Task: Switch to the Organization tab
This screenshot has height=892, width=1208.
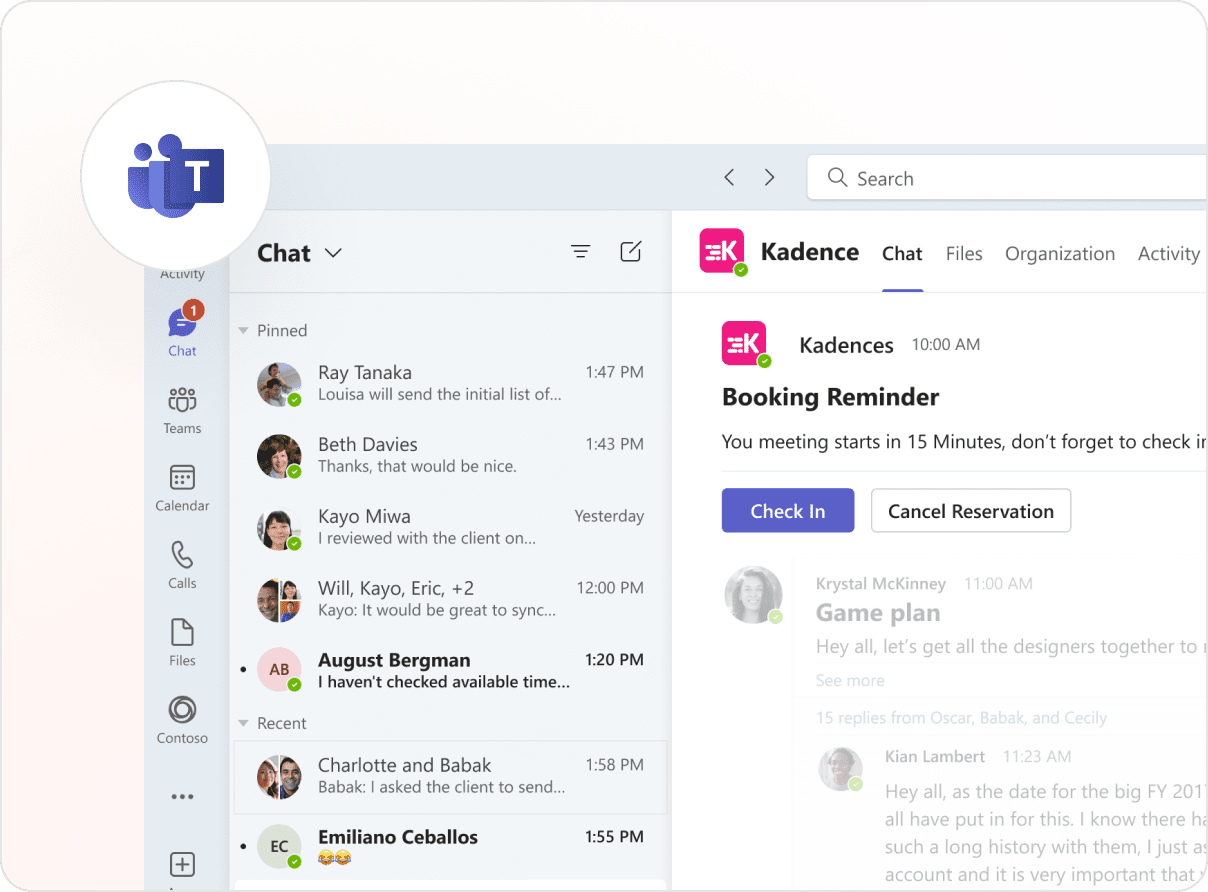Action: pyautogui.click(x=1060, y=254)
